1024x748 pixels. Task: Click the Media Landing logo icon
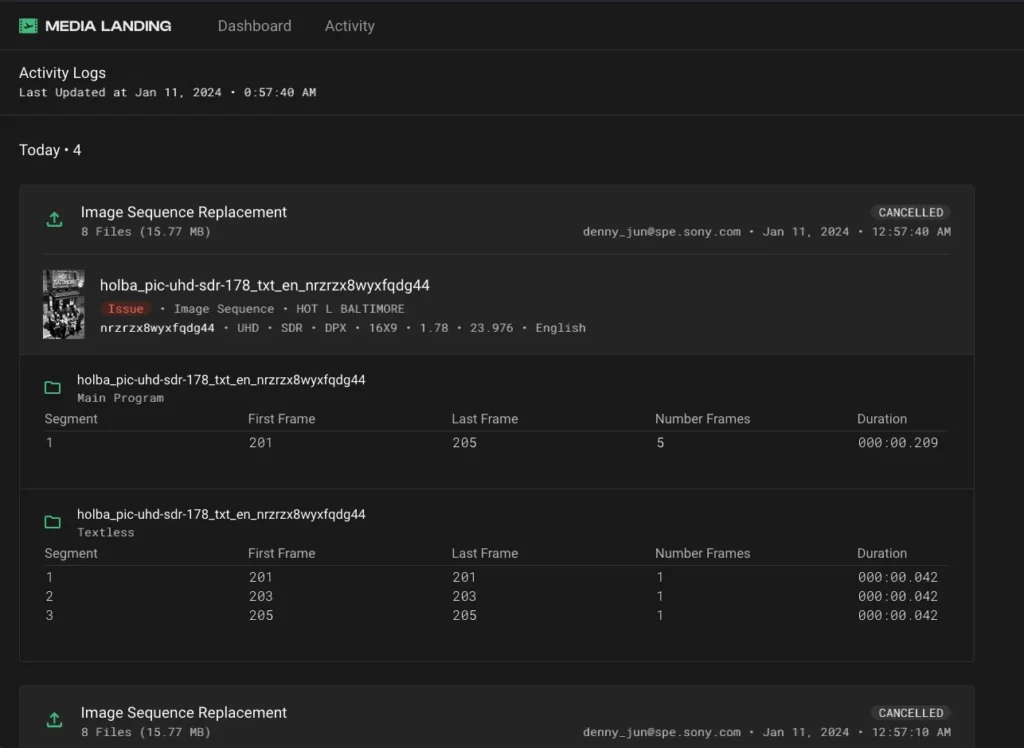[28, 26]
